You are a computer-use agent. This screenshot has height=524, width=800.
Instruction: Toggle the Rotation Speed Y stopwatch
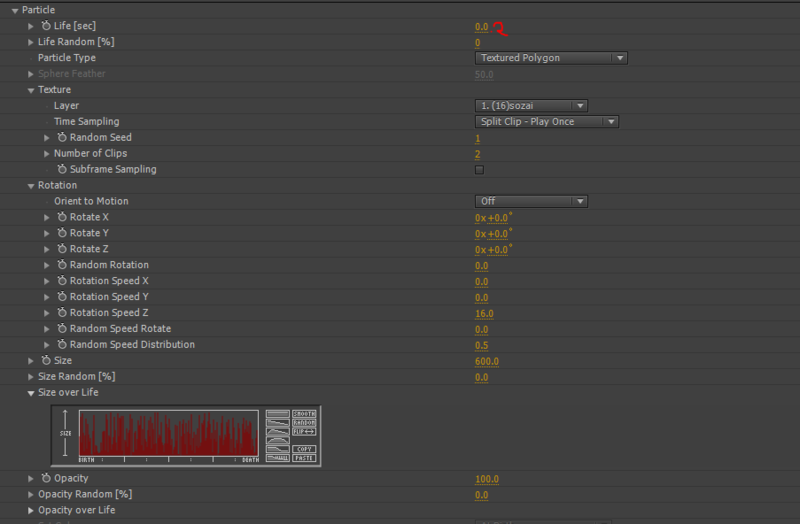point(62,296)
